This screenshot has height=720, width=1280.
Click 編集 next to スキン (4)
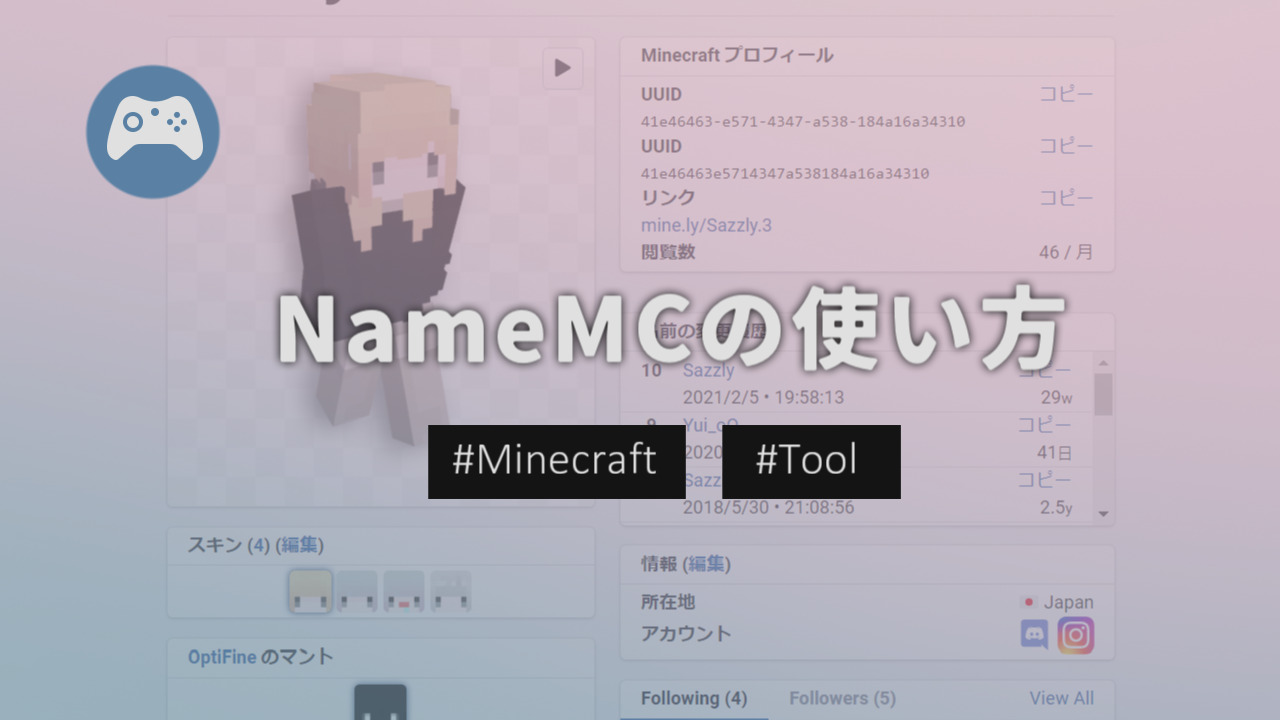299,545
